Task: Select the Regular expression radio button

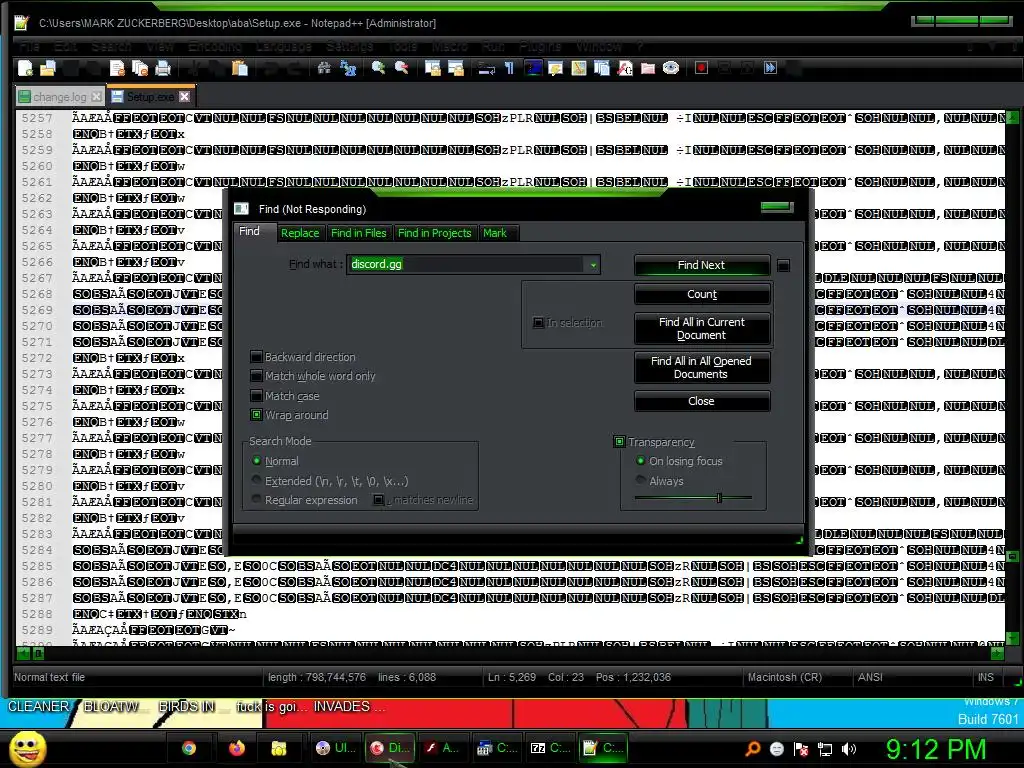Action: coord(257,500)
